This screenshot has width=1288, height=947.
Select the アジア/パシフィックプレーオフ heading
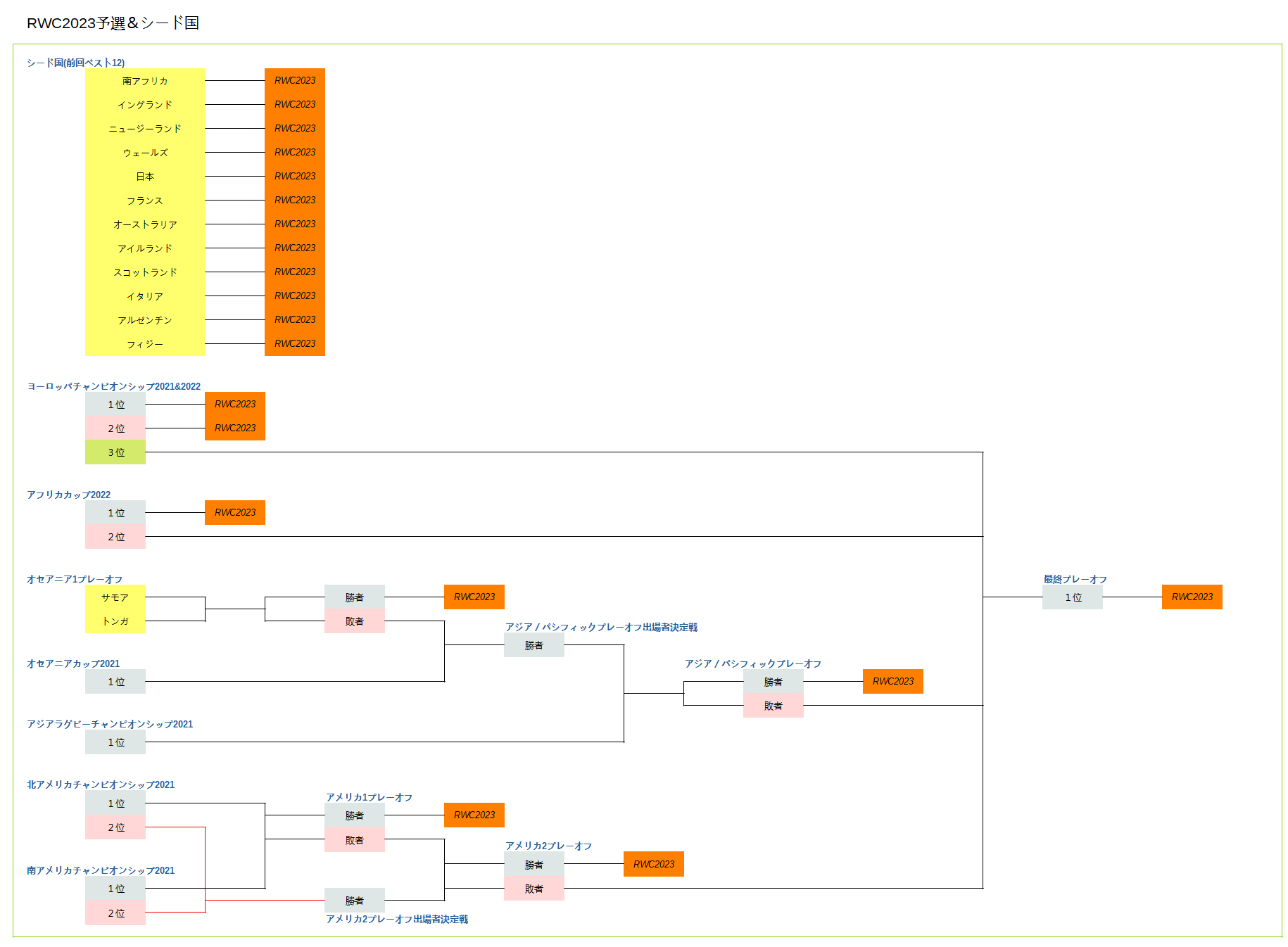pyautogui.click(x=753, y=663)
